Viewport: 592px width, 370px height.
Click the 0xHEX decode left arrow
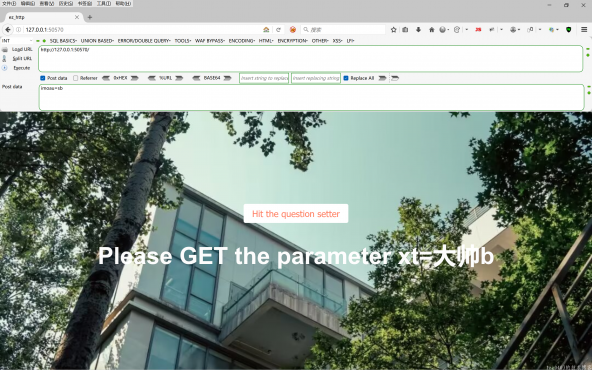[106, 78]
